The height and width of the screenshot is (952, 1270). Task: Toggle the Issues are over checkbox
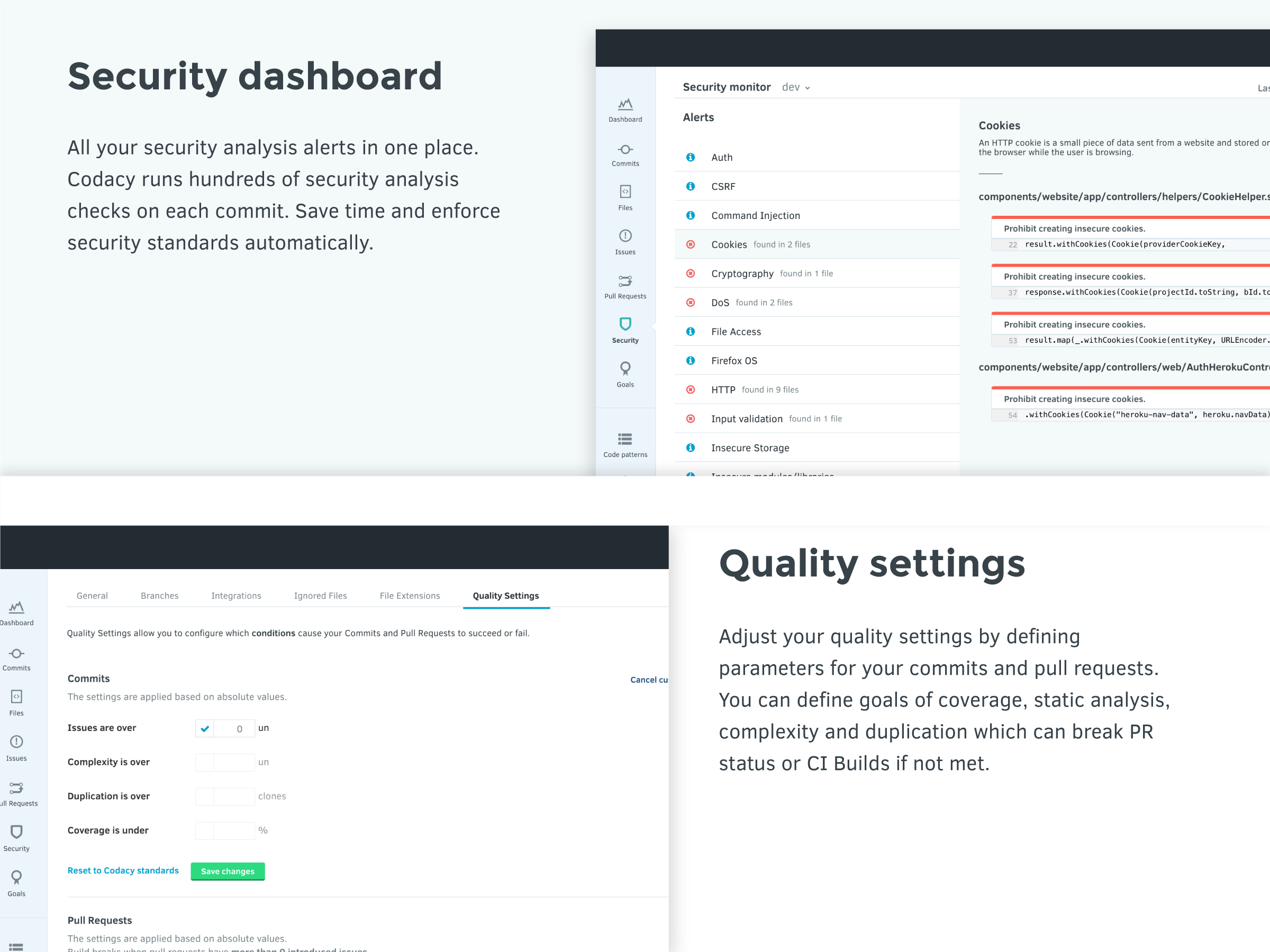click(x=204, y=728)
